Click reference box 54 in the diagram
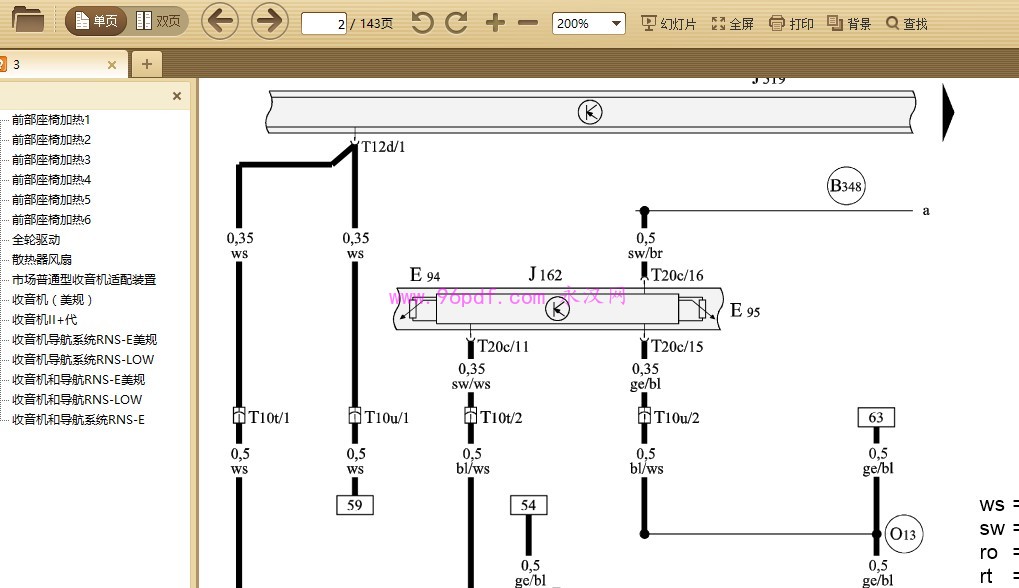 pyautogui.click(x=528, y=505)
